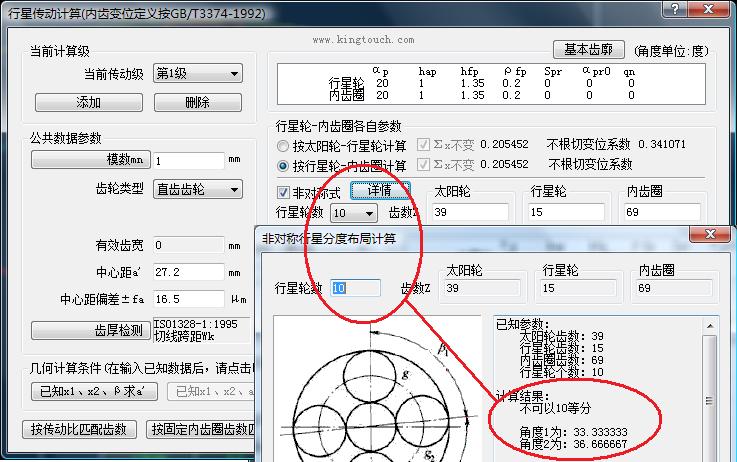
Task: Click the 中心距偏差±fa field with 16.5
Action: [189, 299]
